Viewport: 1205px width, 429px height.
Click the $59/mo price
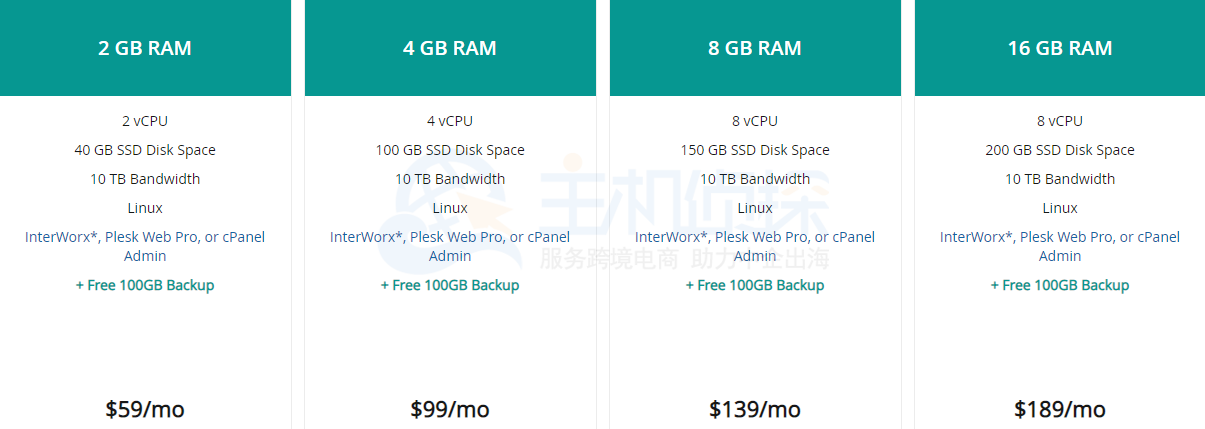click(145, 409)
